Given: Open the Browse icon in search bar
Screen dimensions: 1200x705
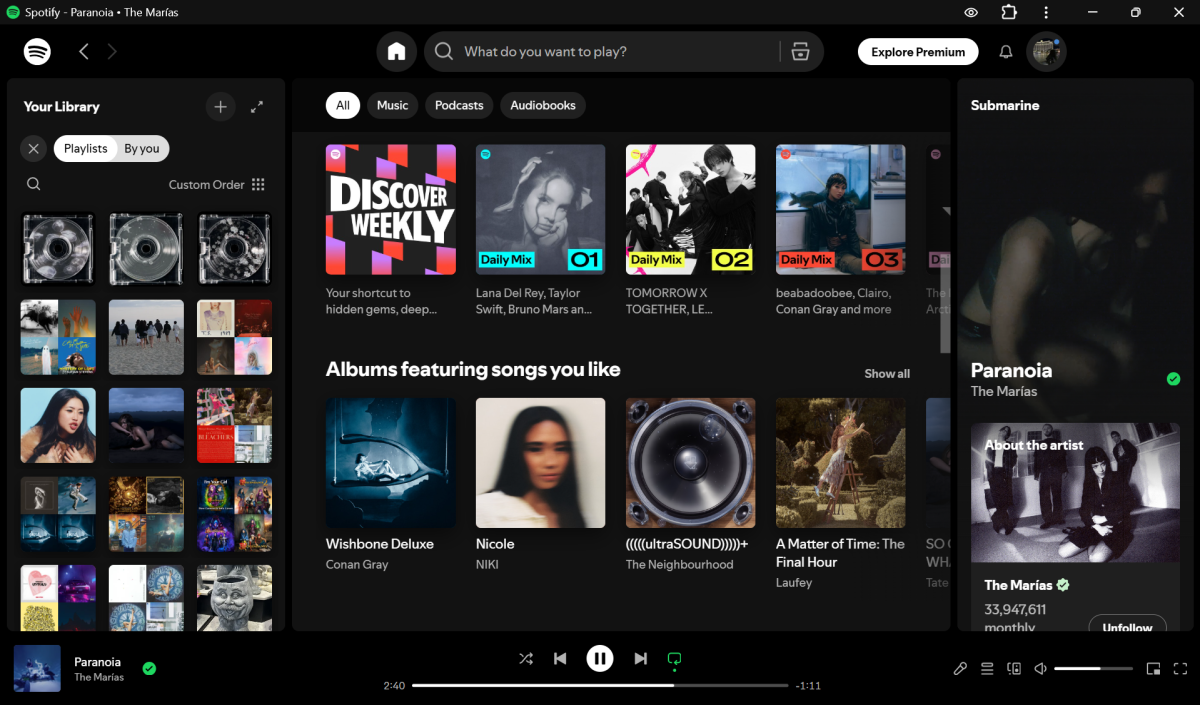Looking at the screenshot, I should tap(800, 52).
